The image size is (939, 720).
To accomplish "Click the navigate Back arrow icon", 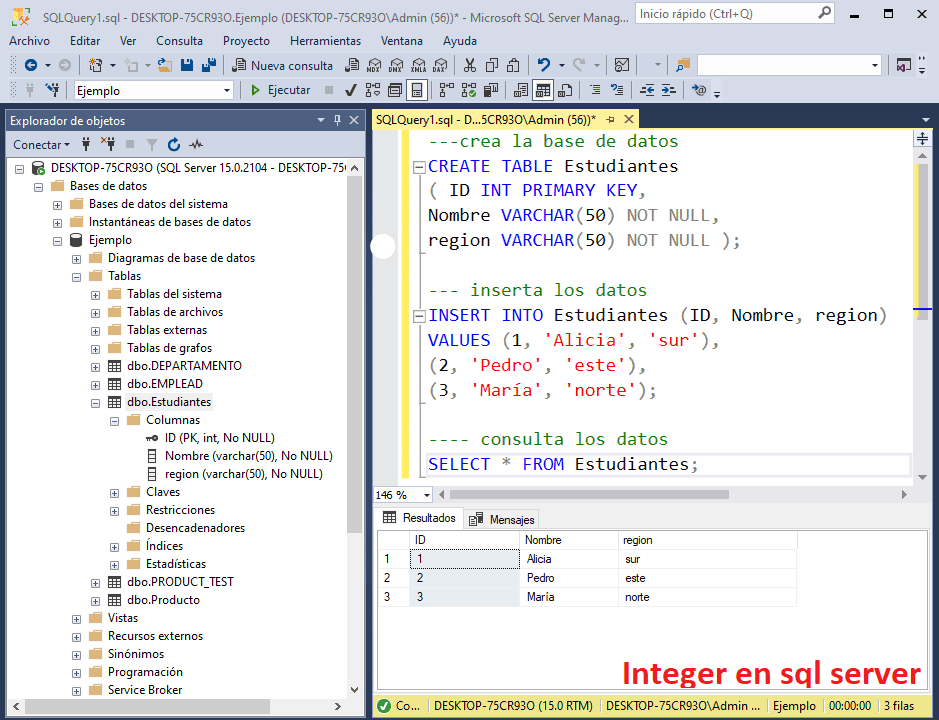I will [31, 65].
